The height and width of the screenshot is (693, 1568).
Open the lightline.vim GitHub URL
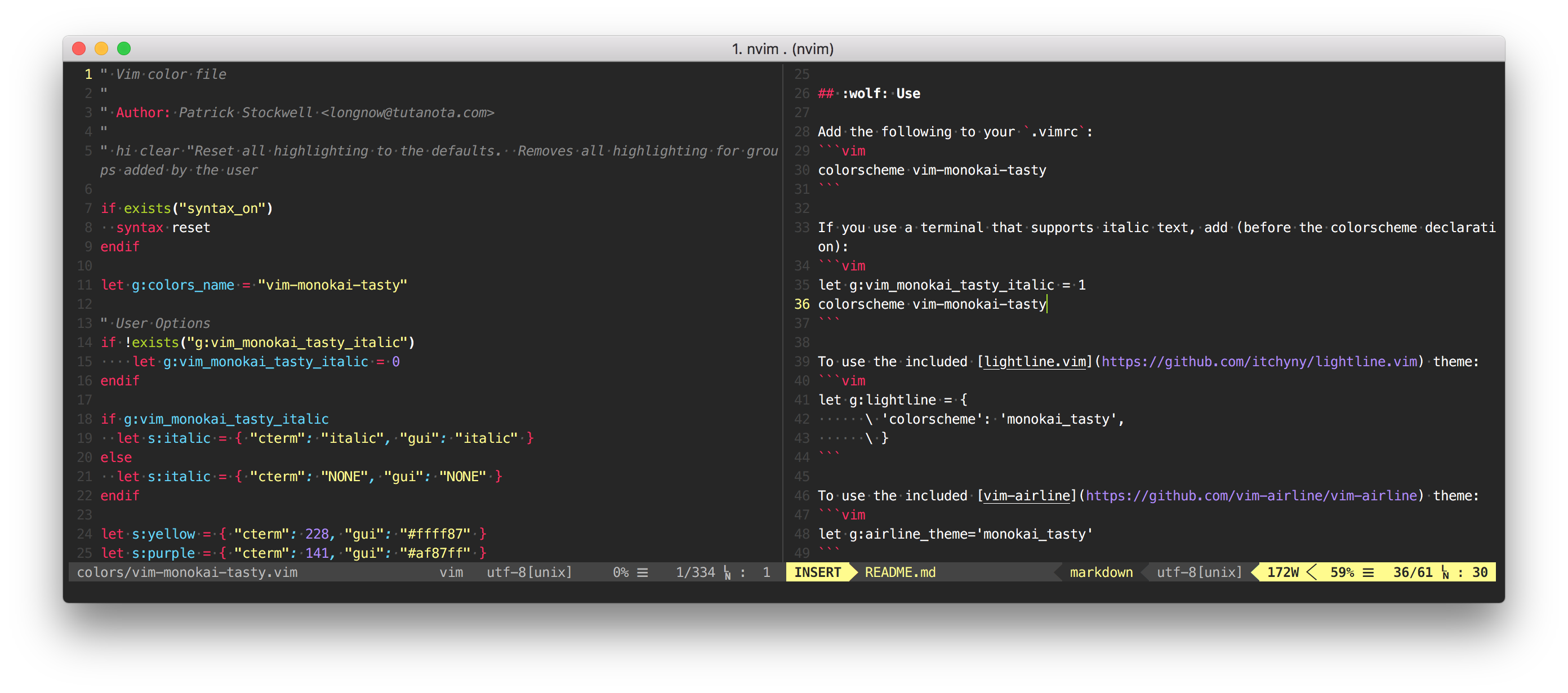click(1259, 362)
